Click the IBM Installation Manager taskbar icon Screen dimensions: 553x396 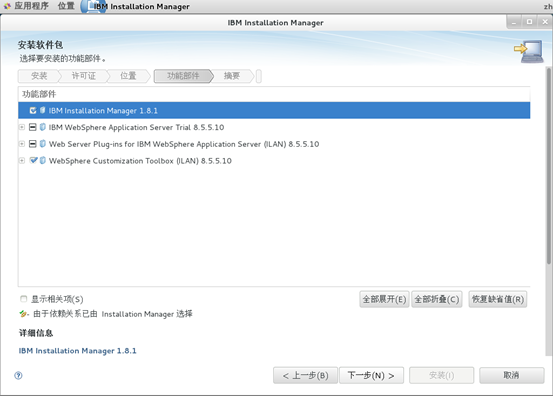click(x=92, y=6)
